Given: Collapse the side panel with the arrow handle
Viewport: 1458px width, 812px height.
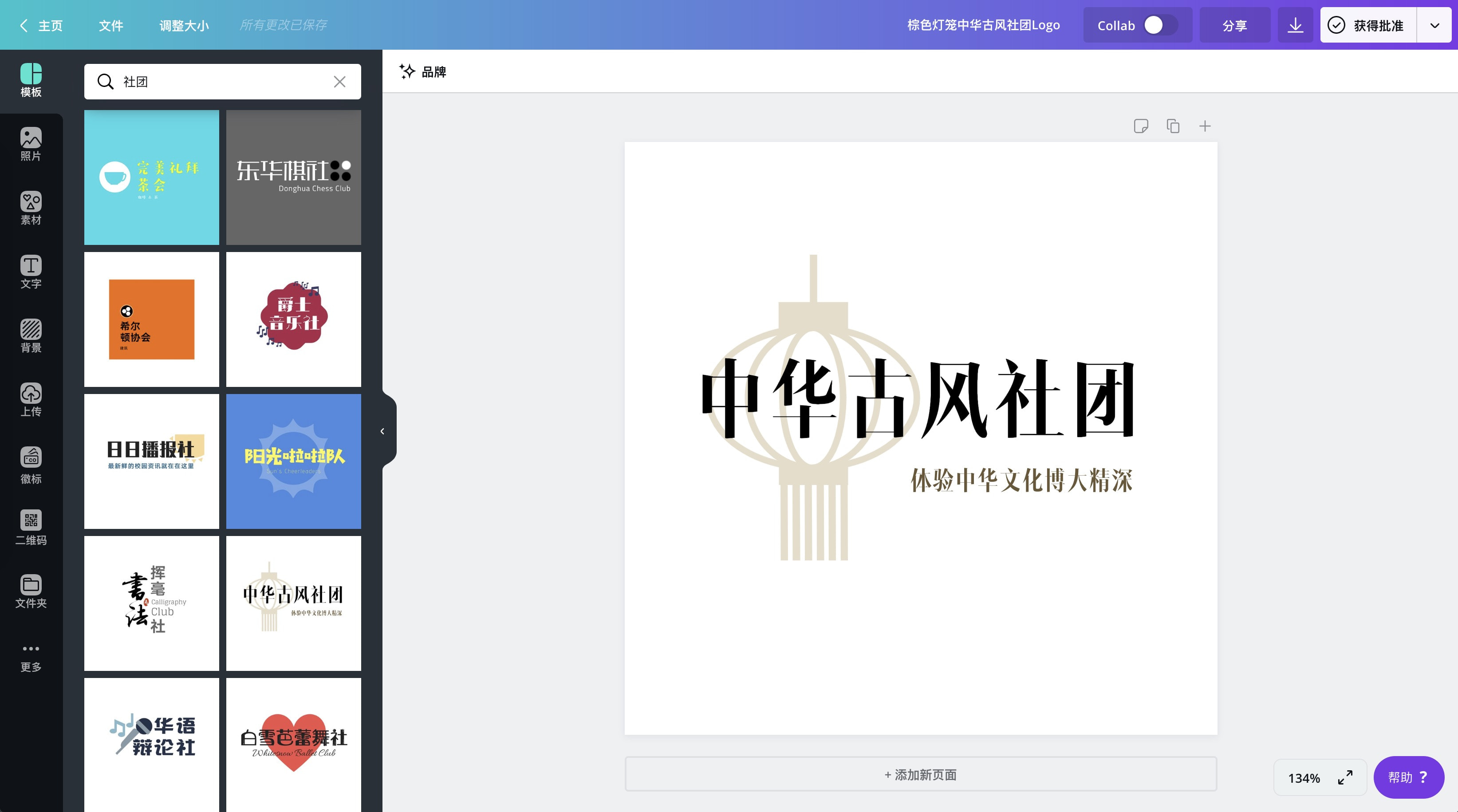Looking at the screenshot, I should click(382, 431).
